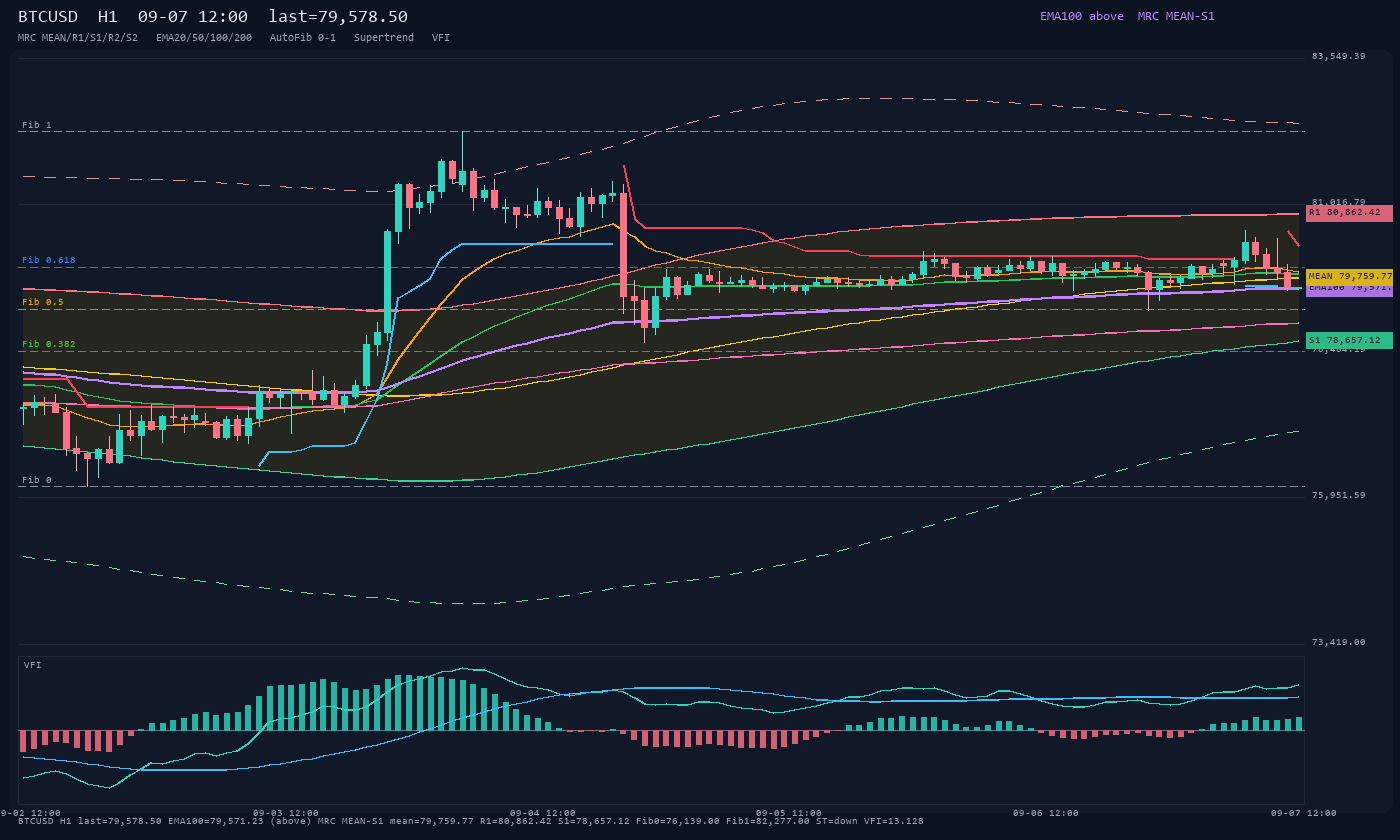Click the 81,016.79 price axis label

pos(1338,202)
